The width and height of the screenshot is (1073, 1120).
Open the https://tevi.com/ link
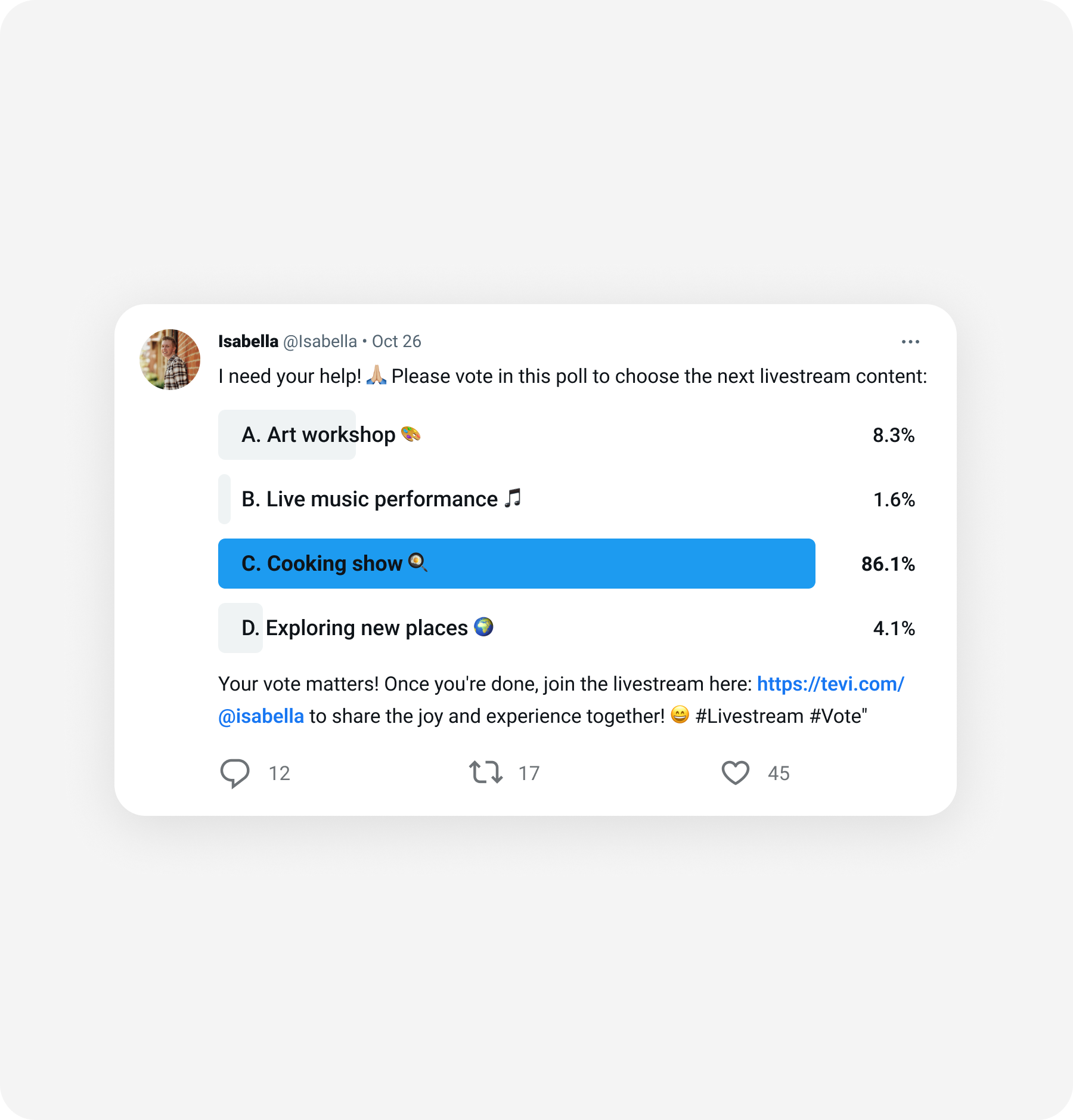point(830,684)
